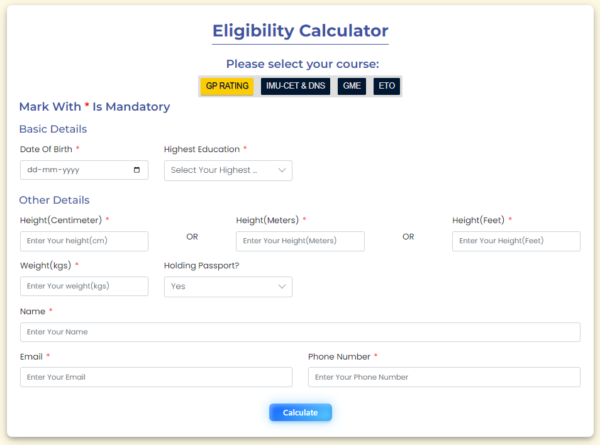Viewport: 600px width, 445px height.
Task: Click the Eligibility Calculator heading
Action: click(300, 31)
